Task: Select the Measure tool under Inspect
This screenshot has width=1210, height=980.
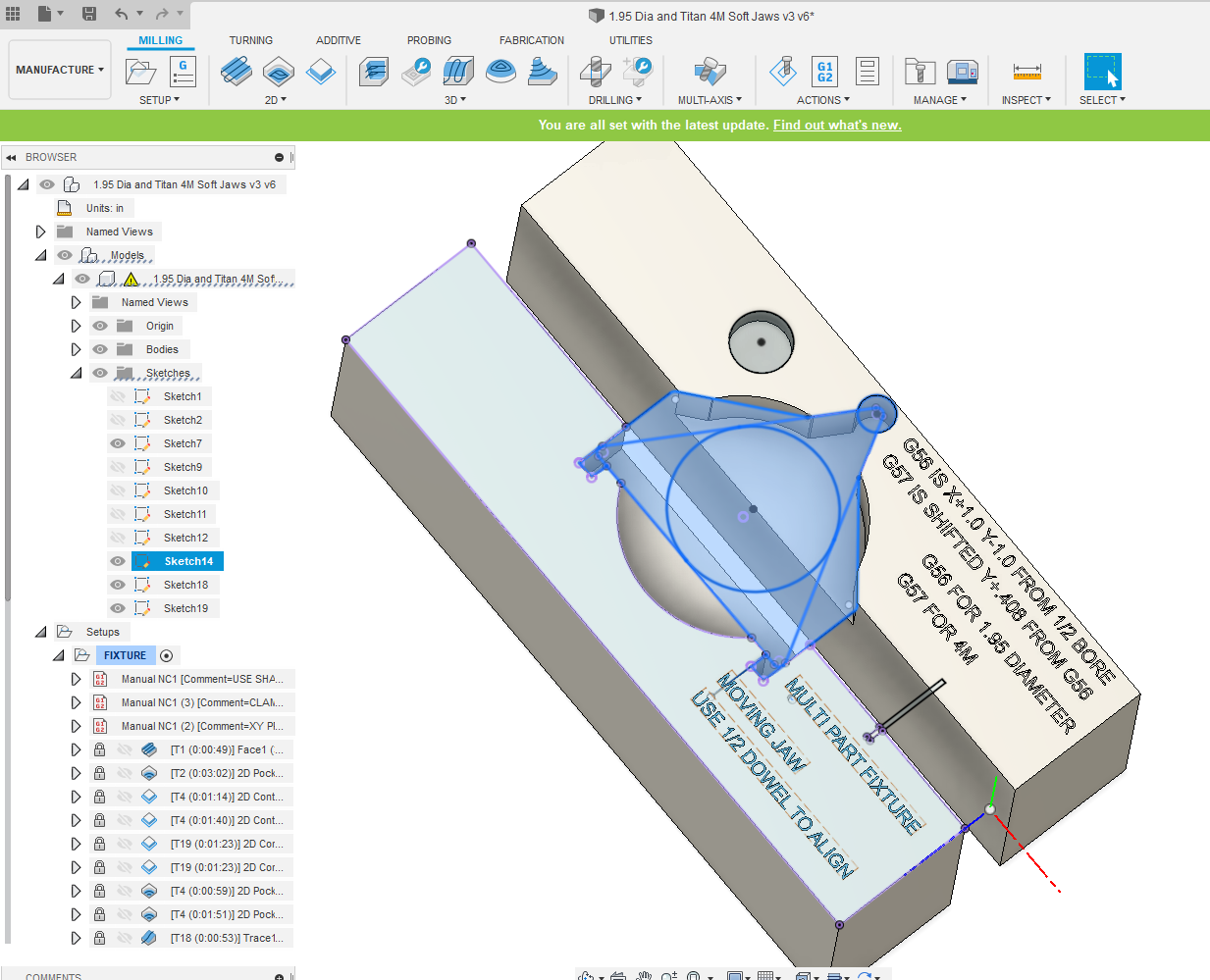Action: click(1026, 72)
